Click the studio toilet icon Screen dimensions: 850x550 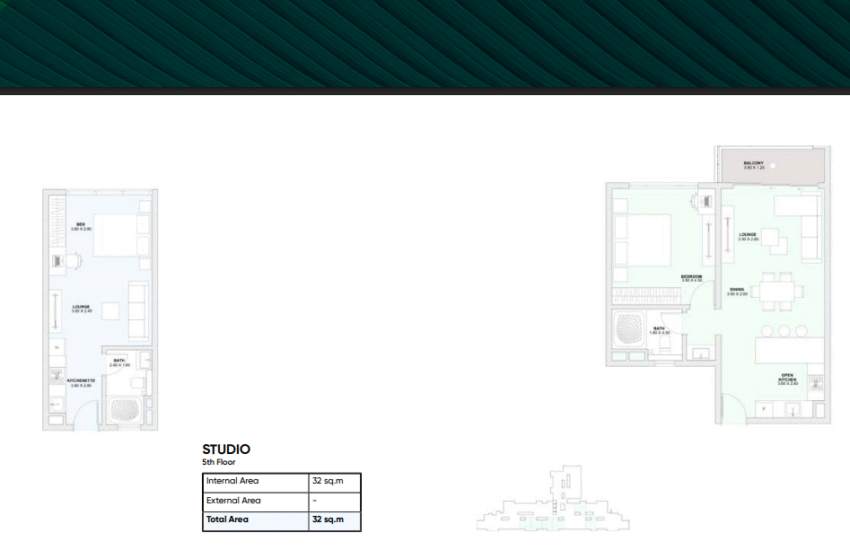coord(138,380)
